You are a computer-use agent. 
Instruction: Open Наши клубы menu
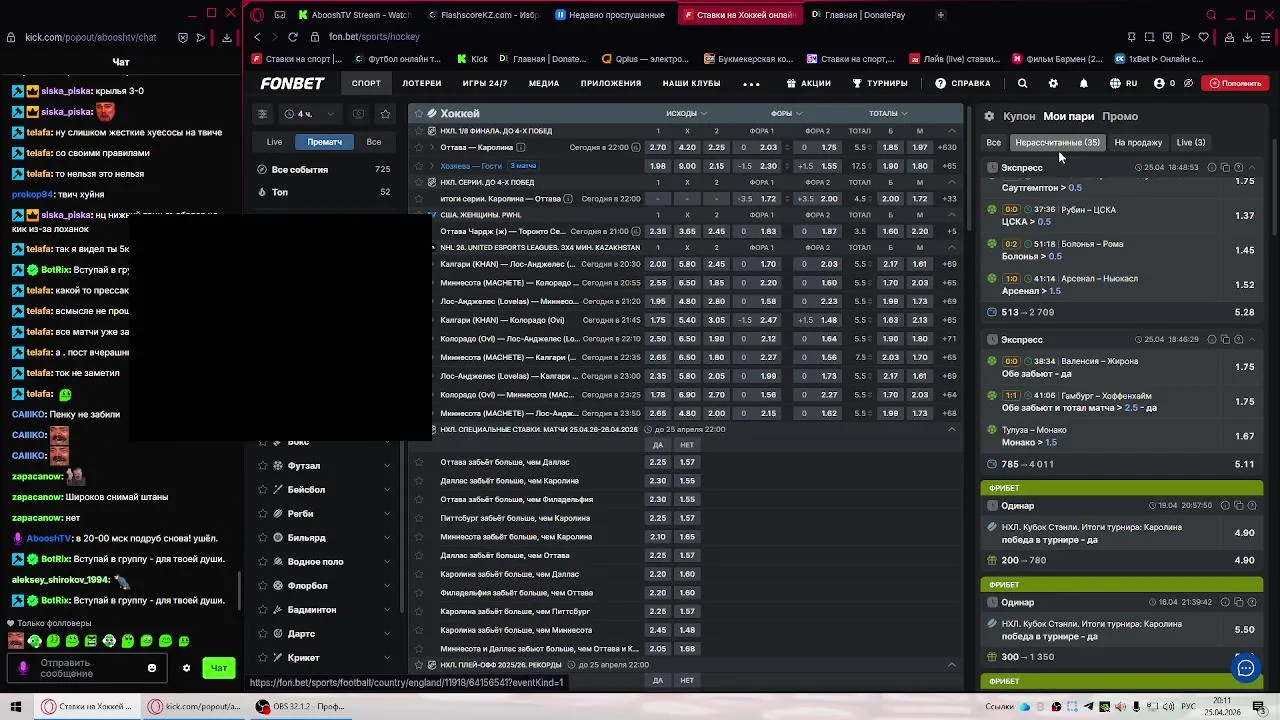(692, 84)
